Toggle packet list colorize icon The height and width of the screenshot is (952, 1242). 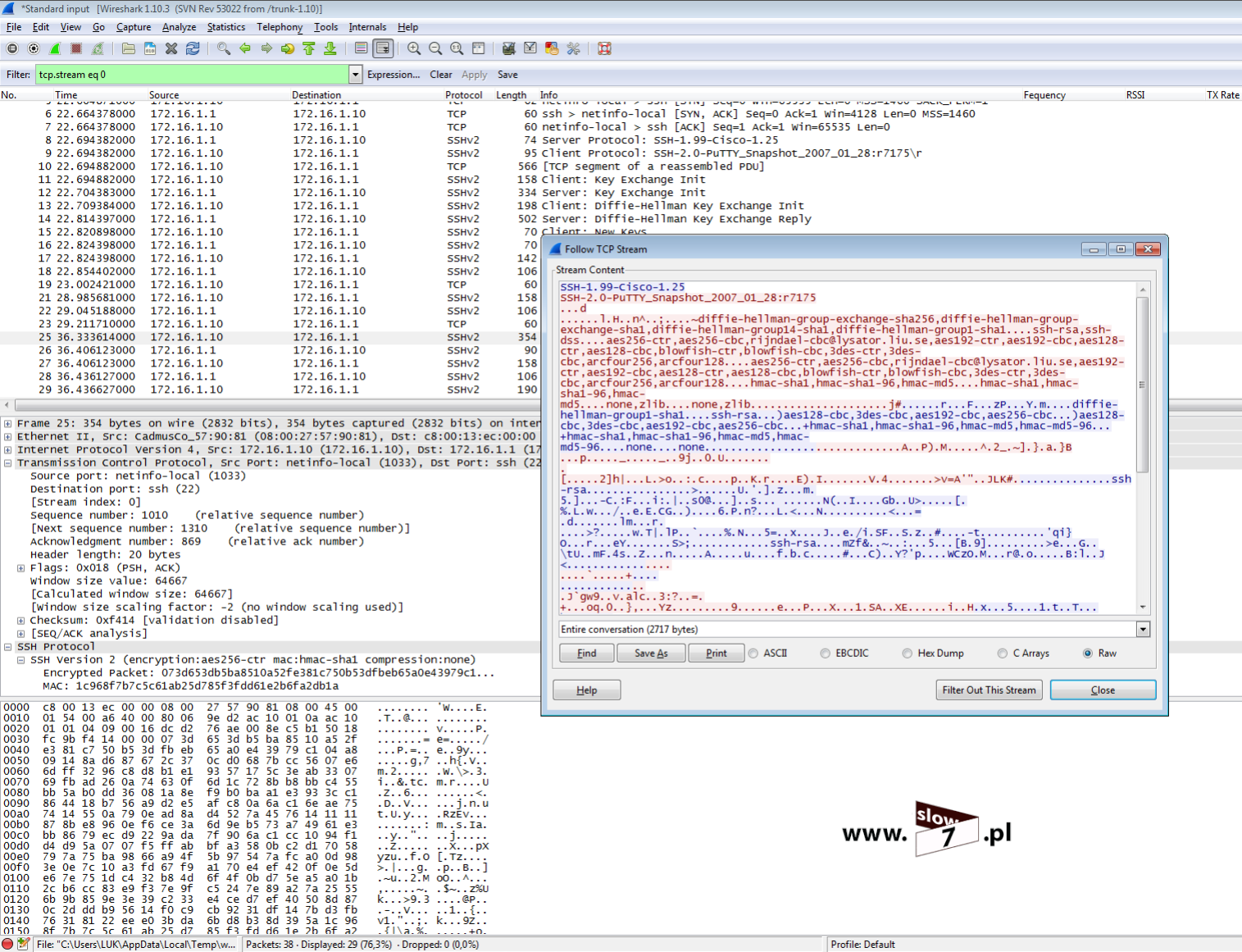(361, 48)
